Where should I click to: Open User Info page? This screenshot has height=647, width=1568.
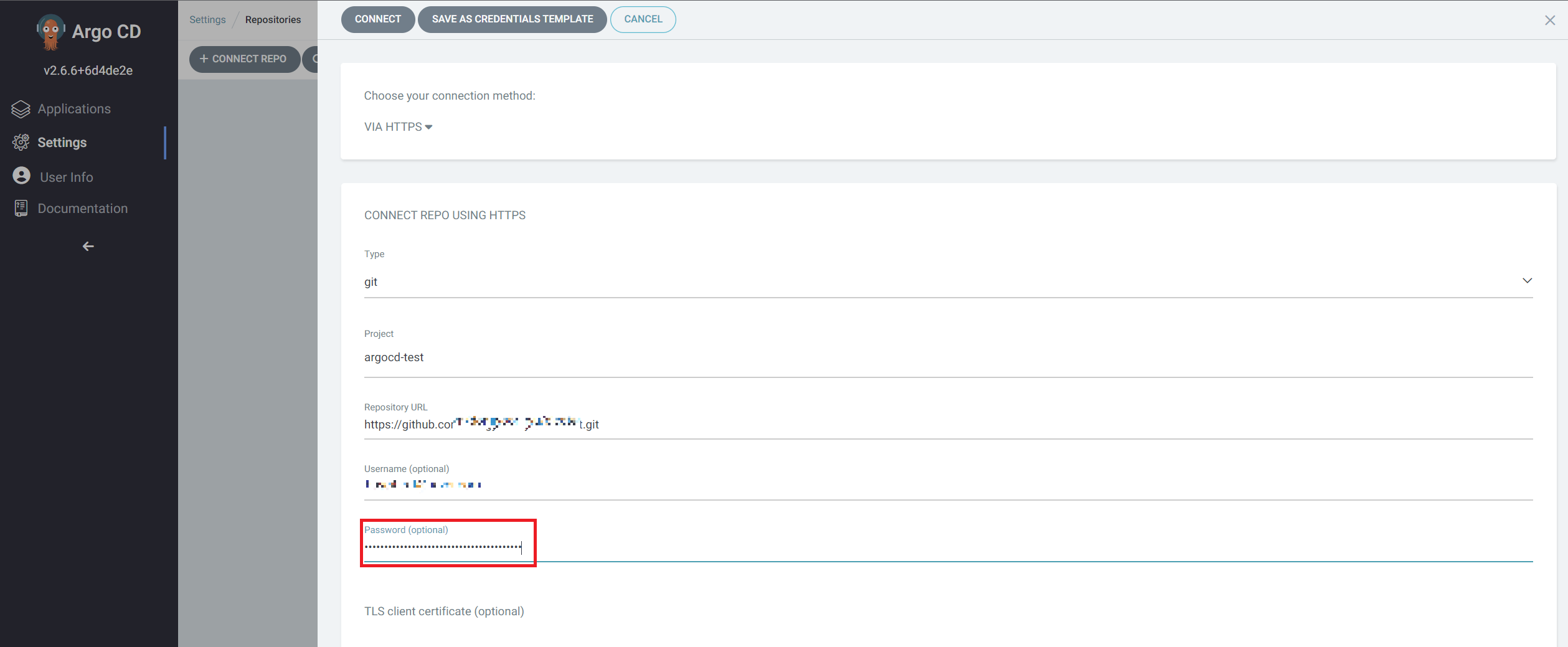67,177
